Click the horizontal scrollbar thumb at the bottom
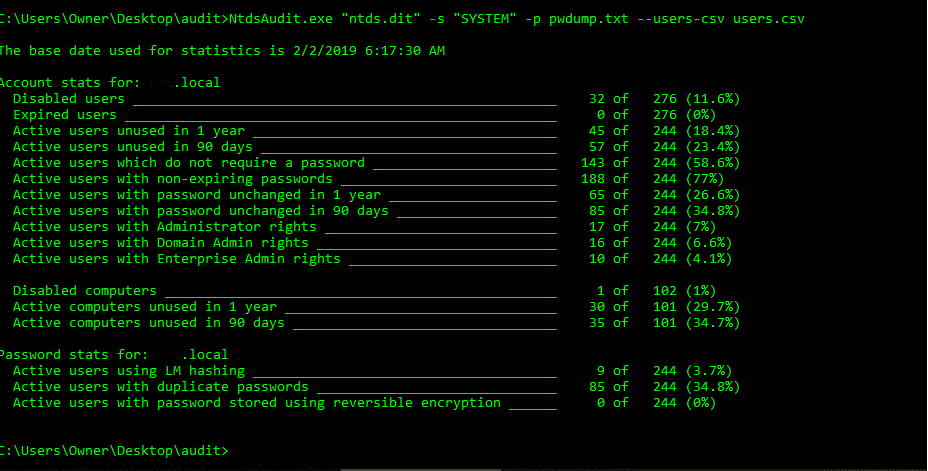The width and height of the screenshot is (928, 471). tap(421, 469)
